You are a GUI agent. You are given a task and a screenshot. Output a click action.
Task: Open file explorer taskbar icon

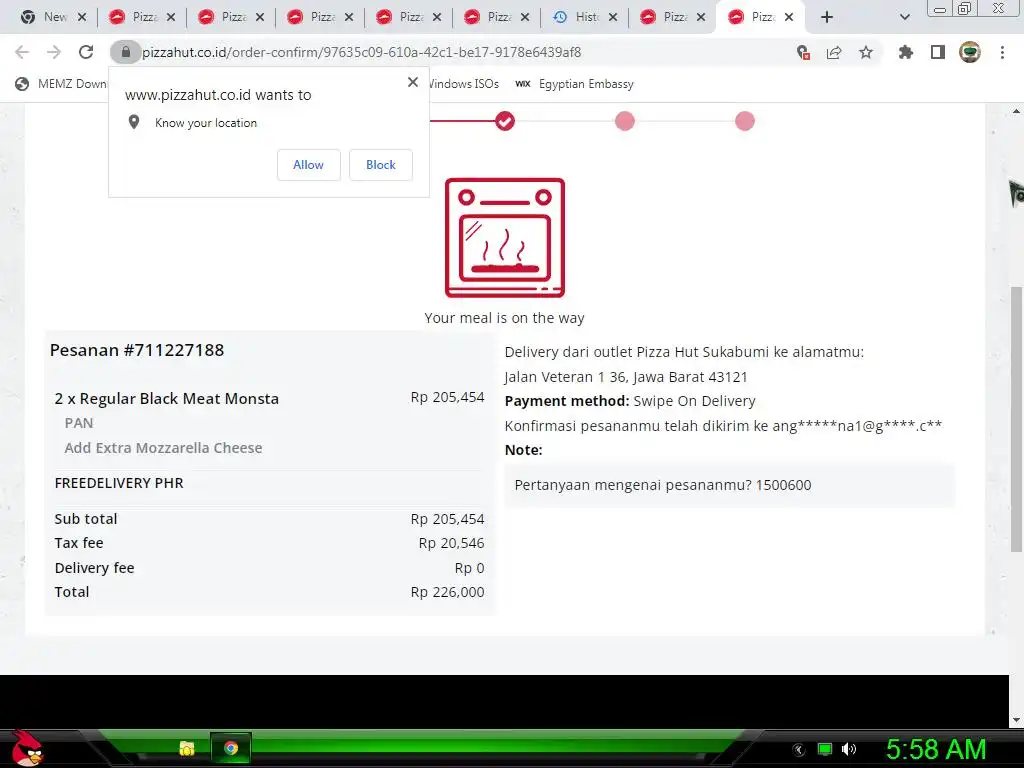coord(187,748)
